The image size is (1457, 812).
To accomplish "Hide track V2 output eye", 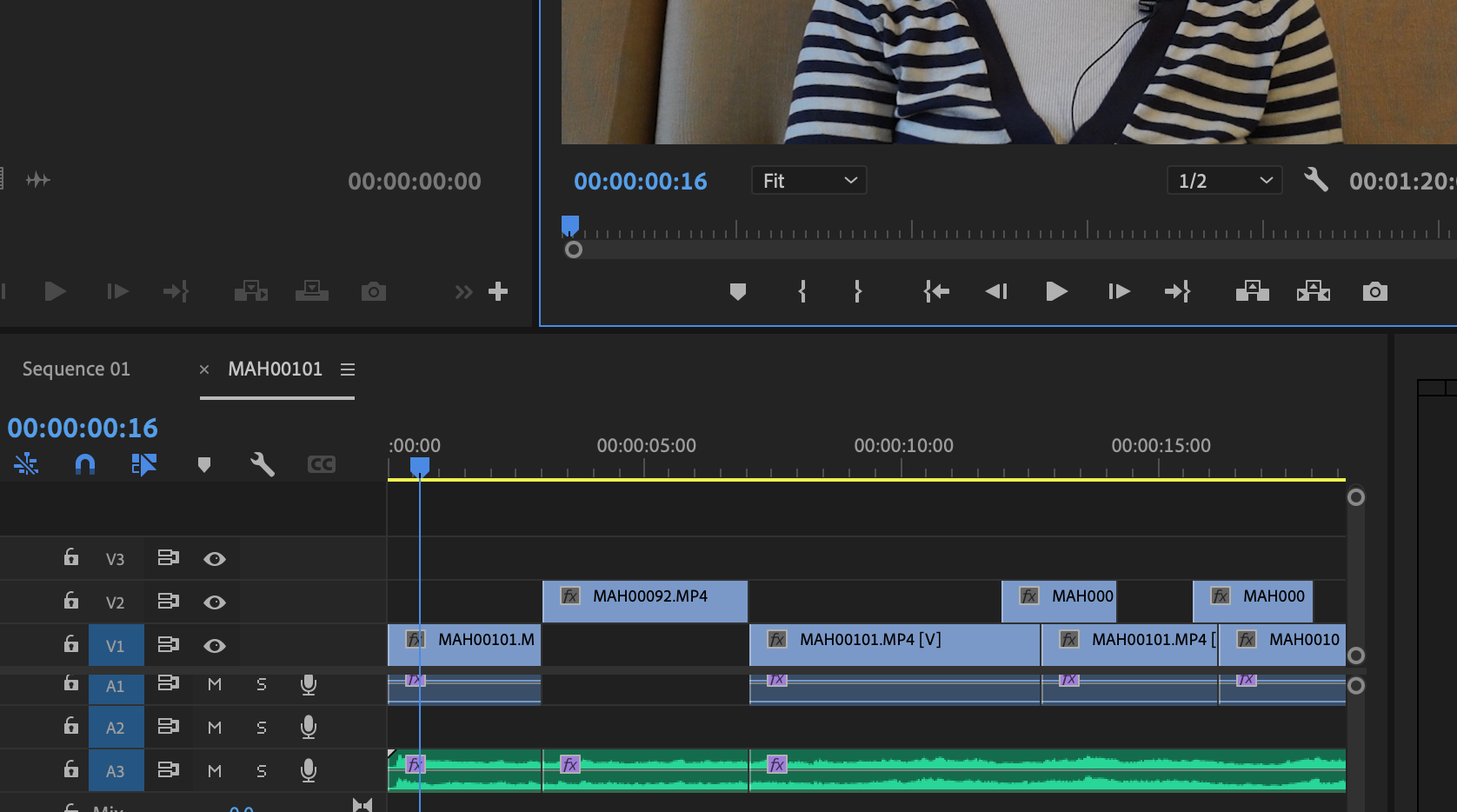I will [x=215, y=602].
